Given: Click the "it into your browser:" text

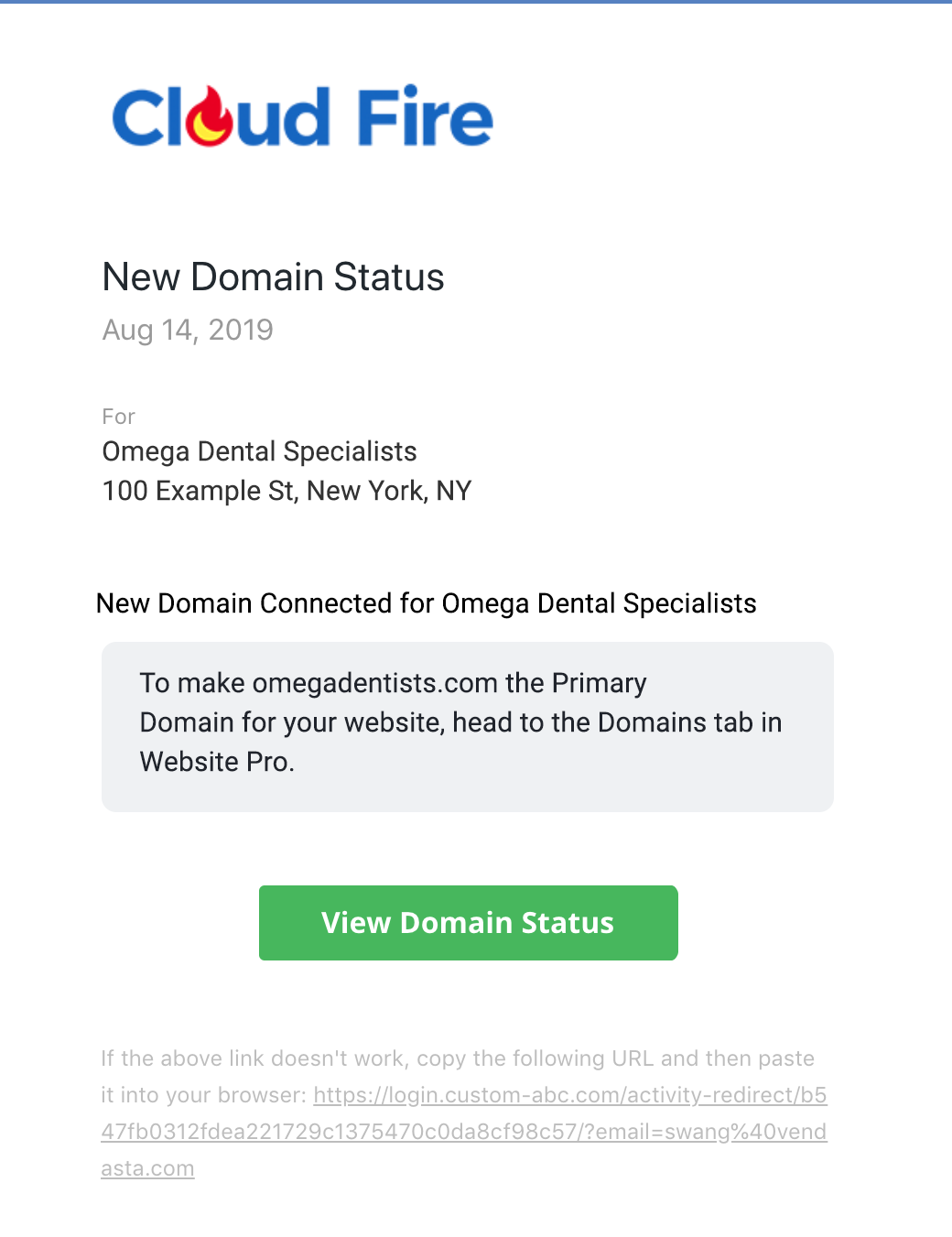Looking at the screenshot, I should coord(204,1095).
